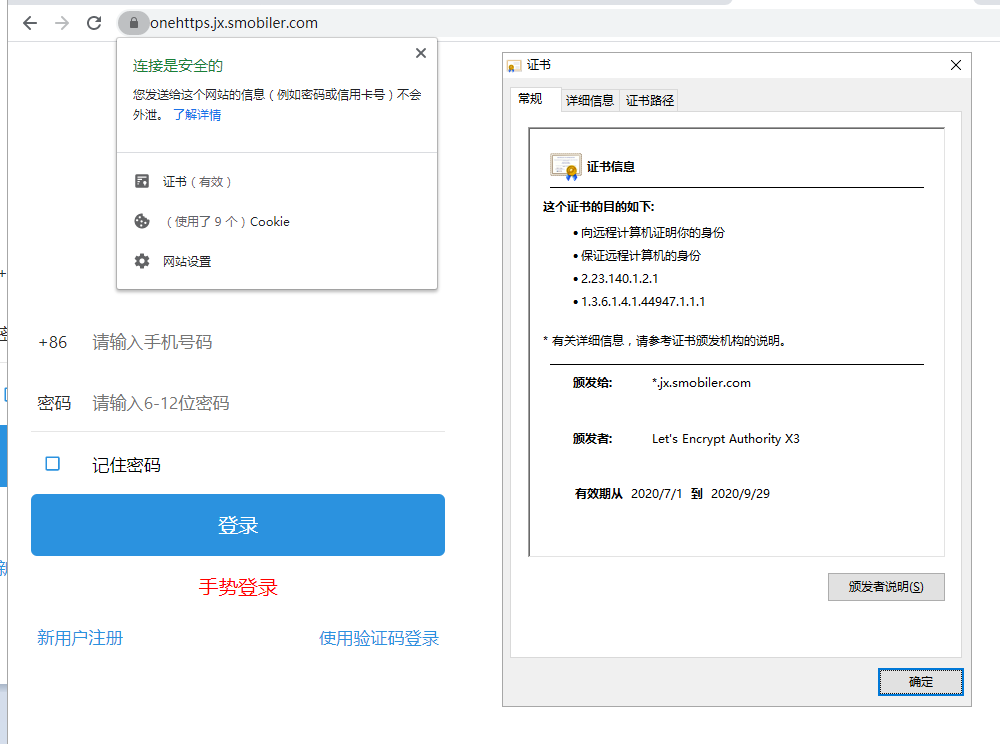Screen dimensions: 1000x744
Task: Go back with the browser back arrow
Action: coord(30,24)
